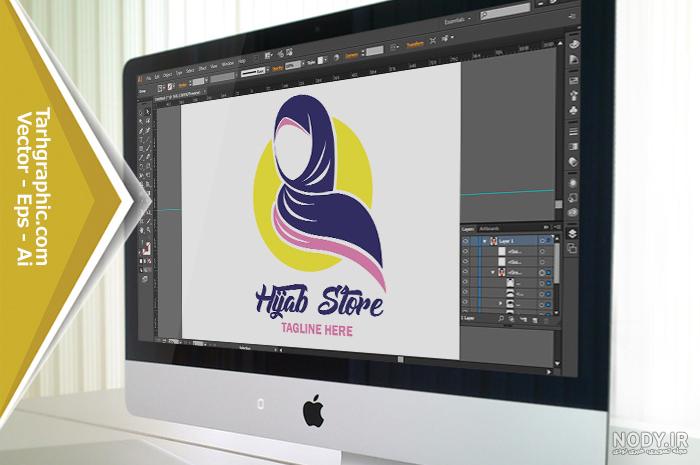This screenshot has width=700, height=465.
Task: Select the Scale tool
Action: 148,167
